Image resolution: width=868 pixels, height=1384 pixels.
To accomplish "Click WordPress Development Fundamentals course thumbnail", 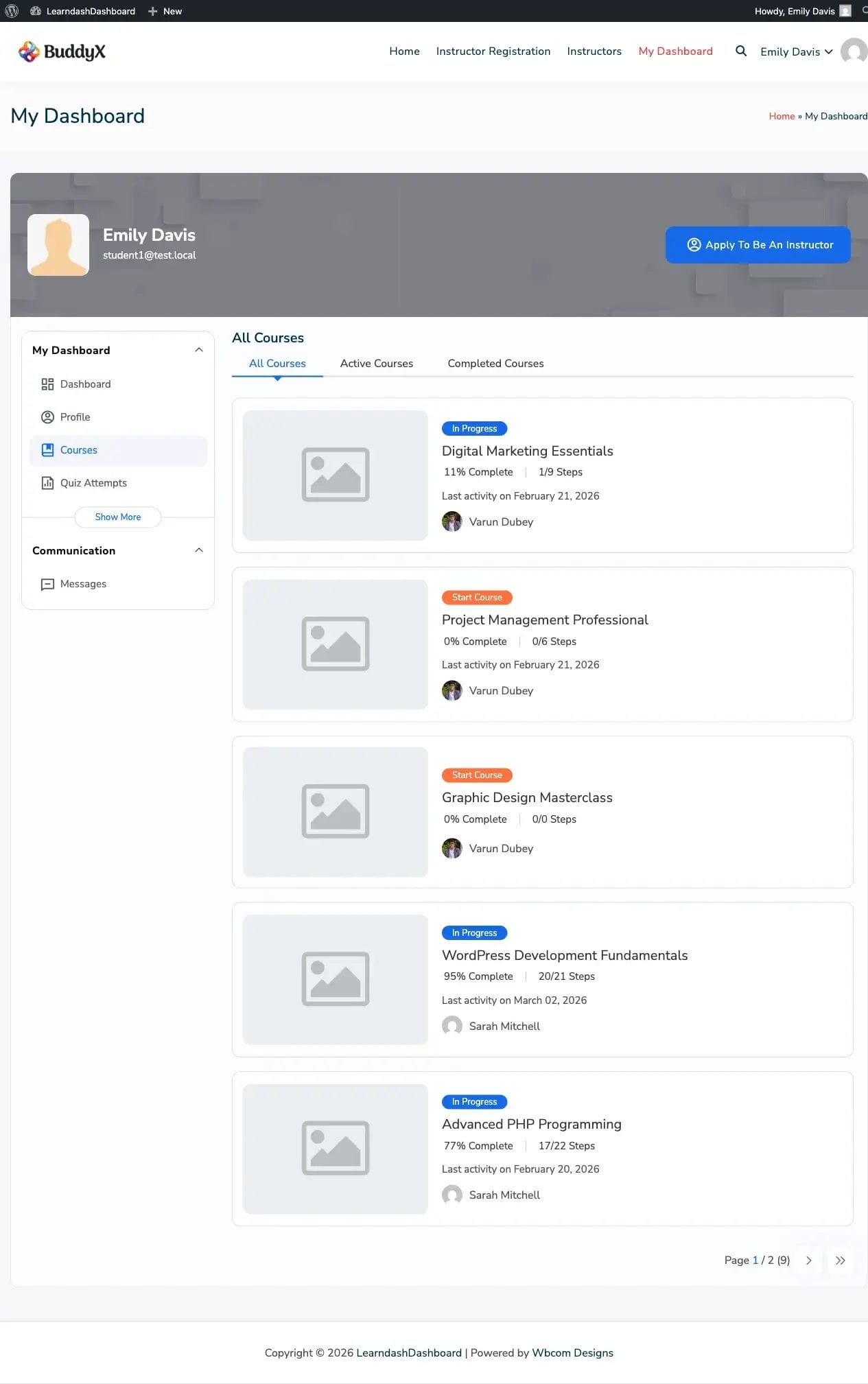I will click(336, 980).
